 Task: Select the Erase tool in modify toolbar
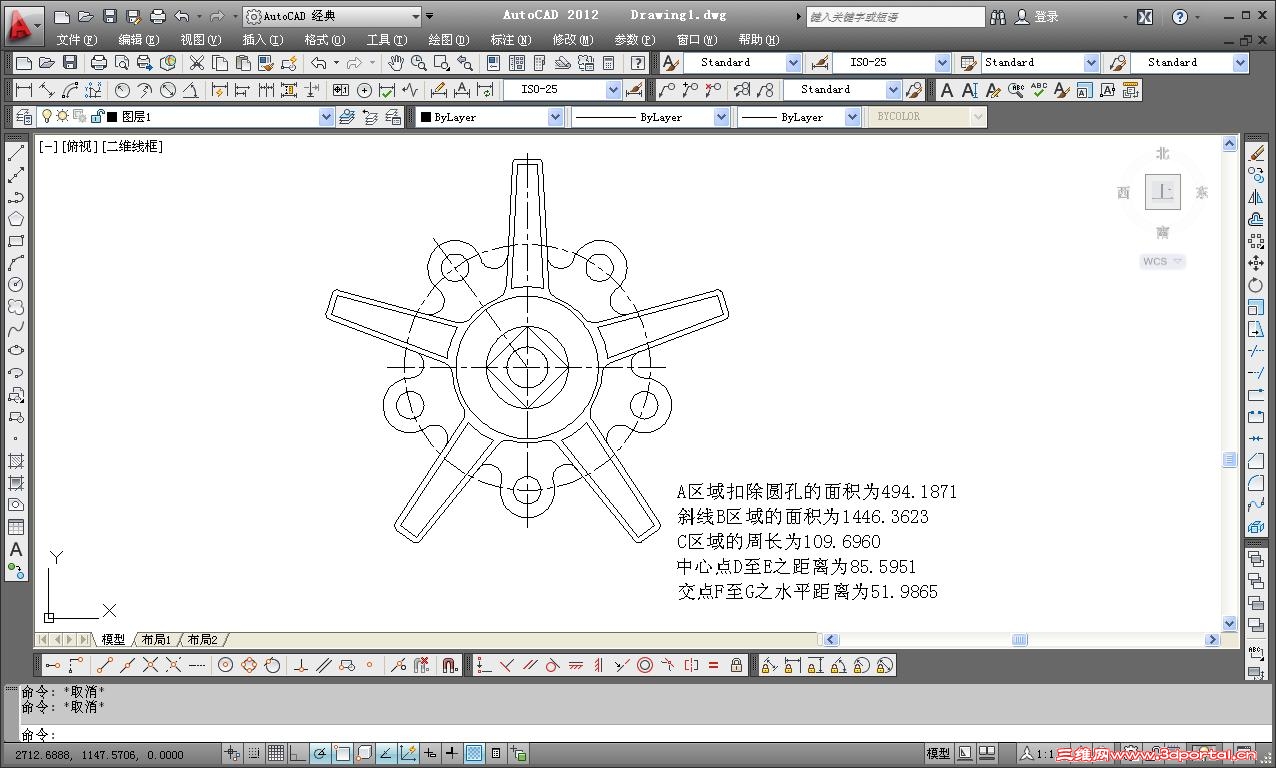1256,153
